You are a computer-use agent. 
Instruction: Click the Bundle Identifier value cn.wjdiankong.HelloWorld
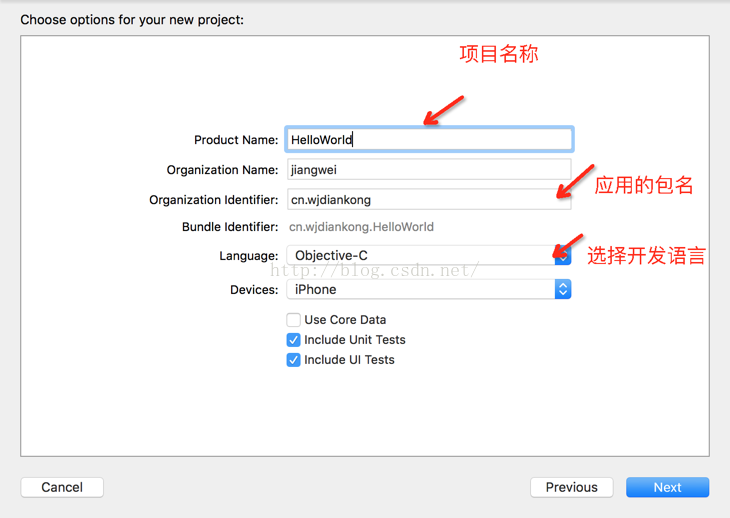tap(361, 227)
